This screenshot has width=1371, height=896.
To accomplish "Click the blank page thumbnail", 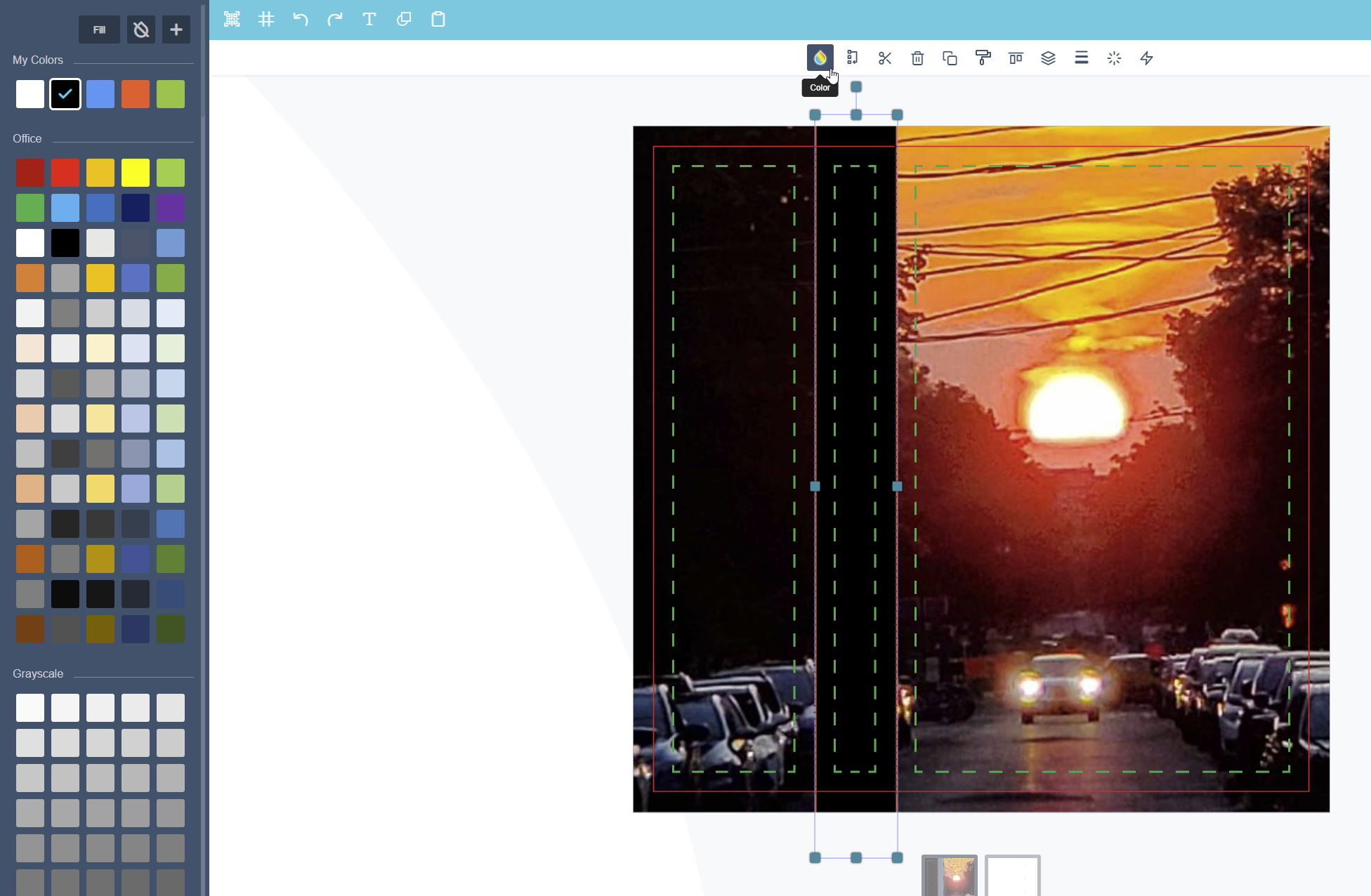I will [1013, 875].
